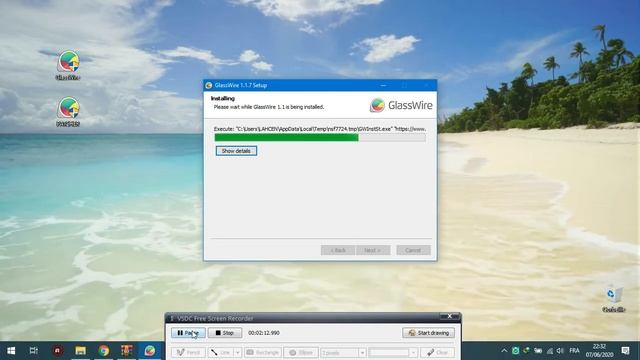Image resolution: width=640 pixels, height=360 pixels.
Task: Switch to the GlassWire installer taskbar icon
Action: [150, 351]
